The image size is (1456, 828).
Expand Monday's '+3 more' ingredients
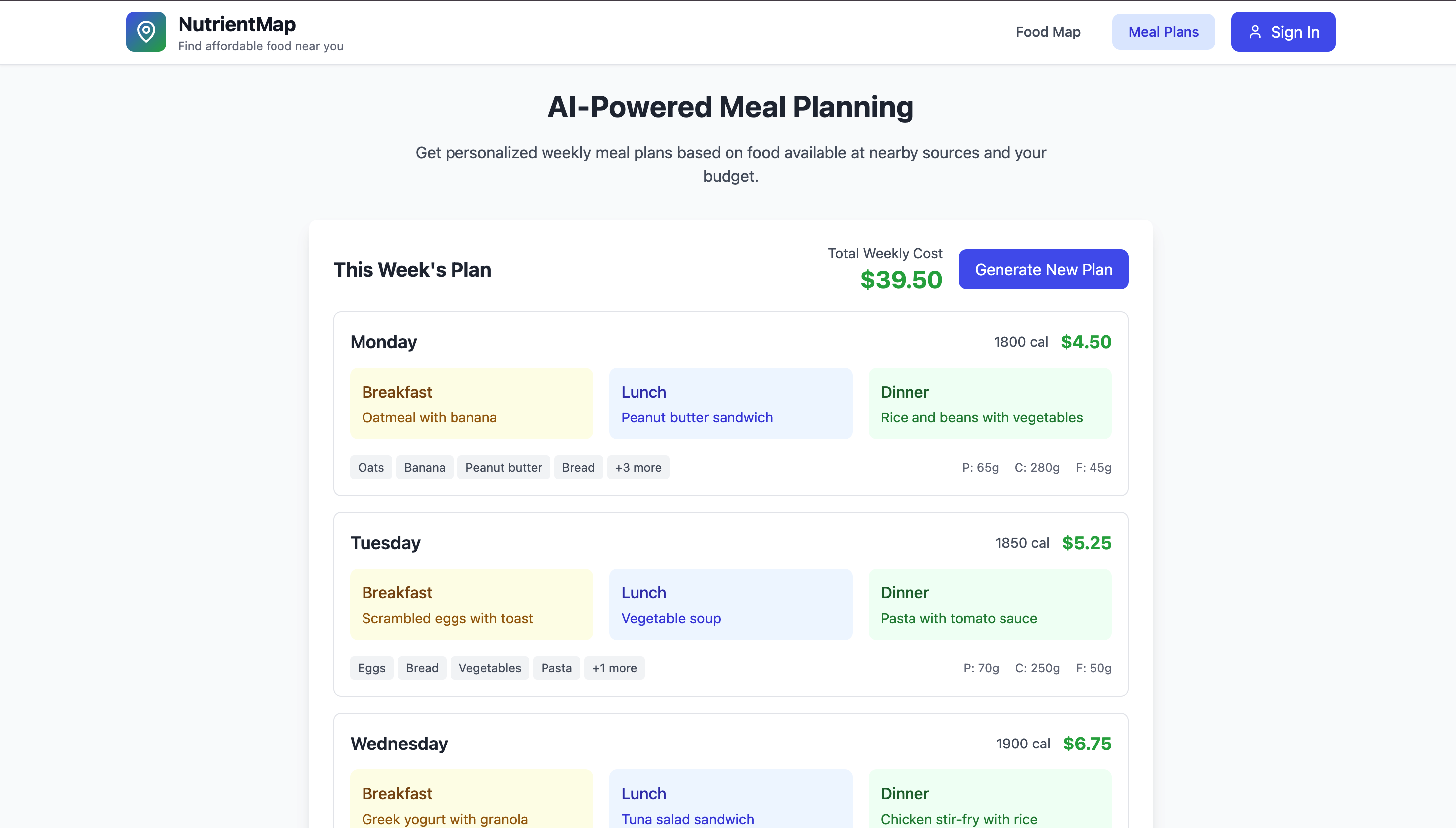638,468
